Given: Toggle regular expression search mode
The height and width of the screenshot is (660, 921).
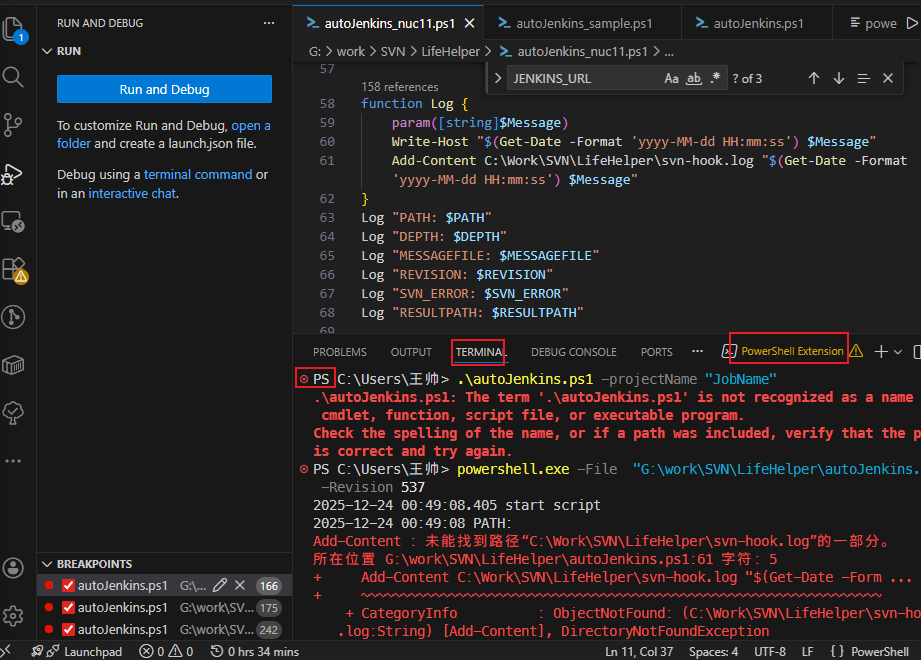Looking at the screenshot, I should 713,77.
